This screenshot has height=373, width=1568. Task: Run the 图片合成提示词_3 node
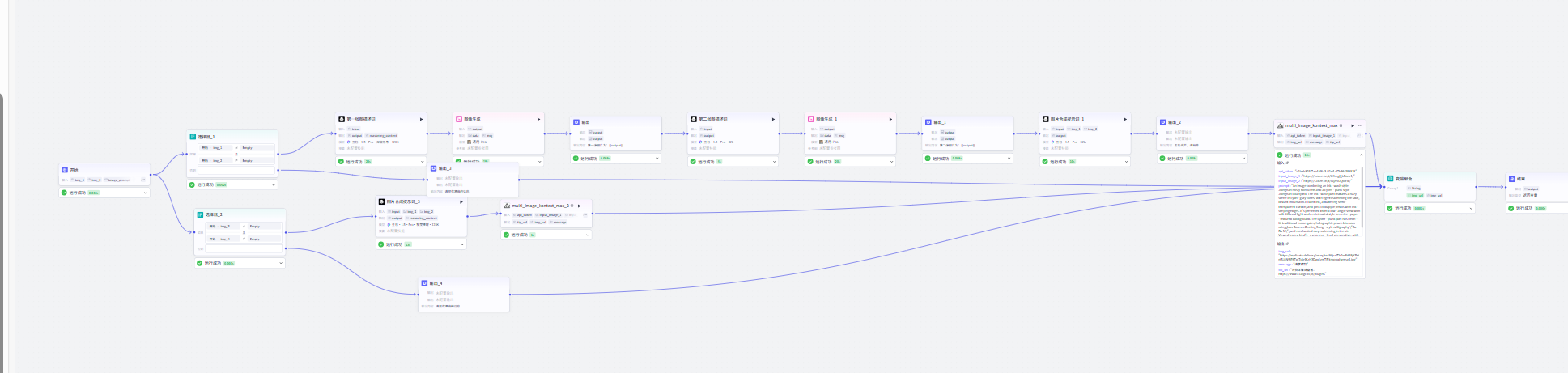[x=461, y=201]
